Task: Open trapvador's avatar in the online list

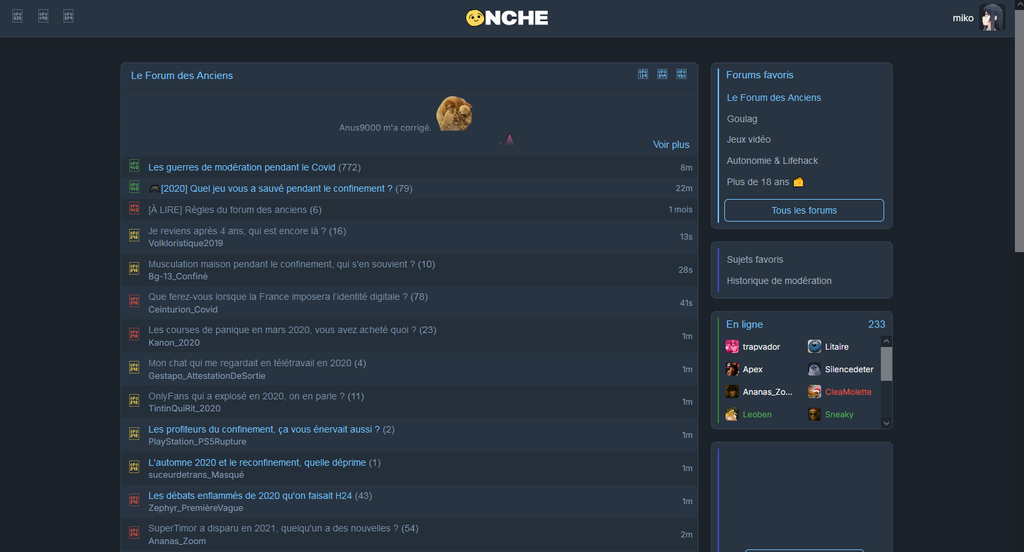Action: 732,347
